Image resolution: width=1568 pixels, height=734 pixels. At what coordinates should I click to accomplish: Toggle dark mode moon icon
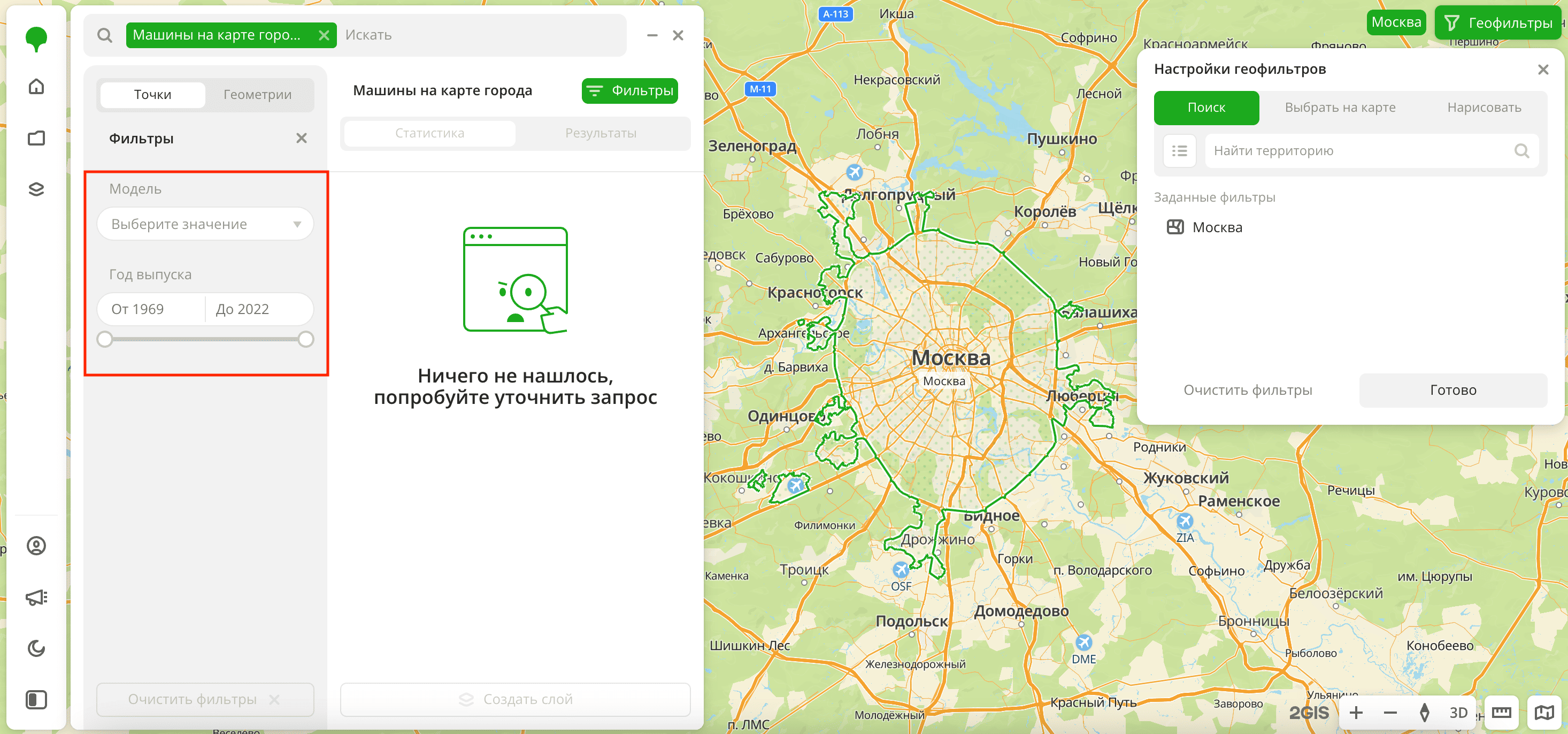click(x=36, y=648)
